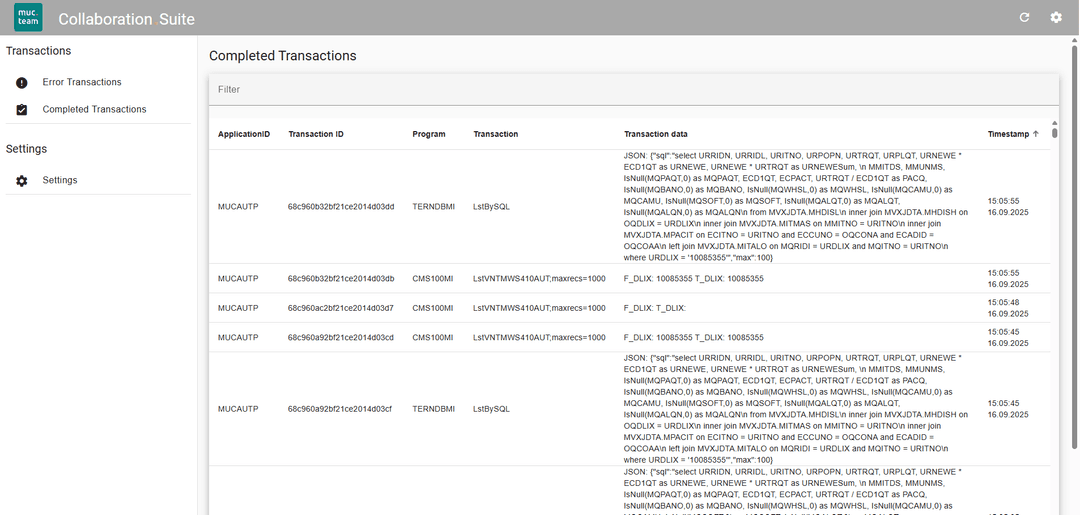Click the muc team logo
This screenshot has width=1080, height=515.
(28, 18)
